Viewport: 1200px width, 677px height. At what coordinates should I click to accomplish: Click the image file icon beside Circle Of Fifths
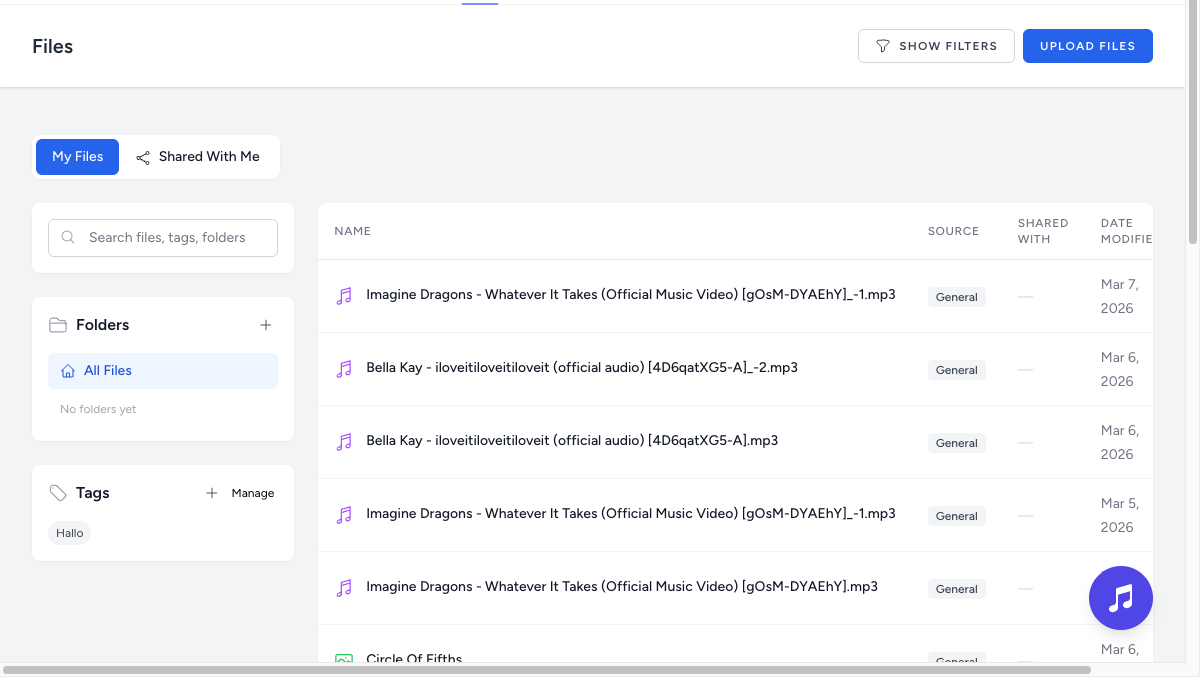tap(344, 659)
